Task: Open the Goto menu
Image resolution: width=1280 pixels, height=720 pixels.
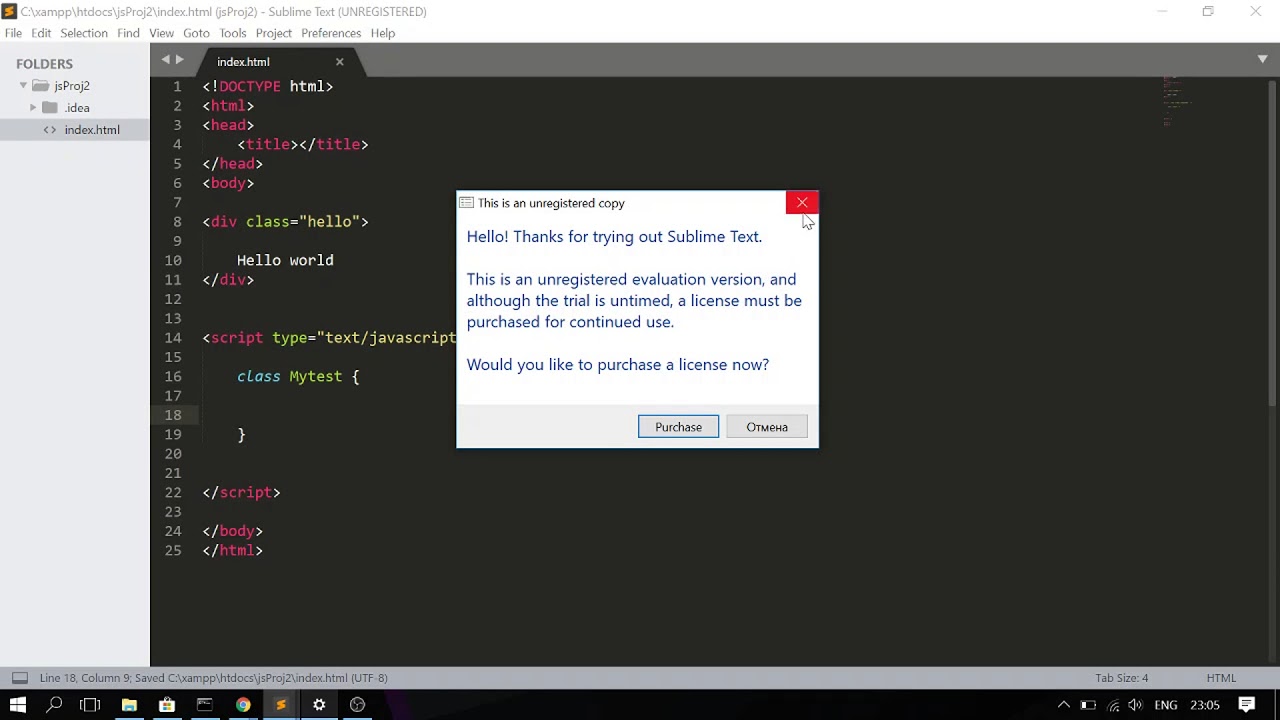Action: coord(196,33)
